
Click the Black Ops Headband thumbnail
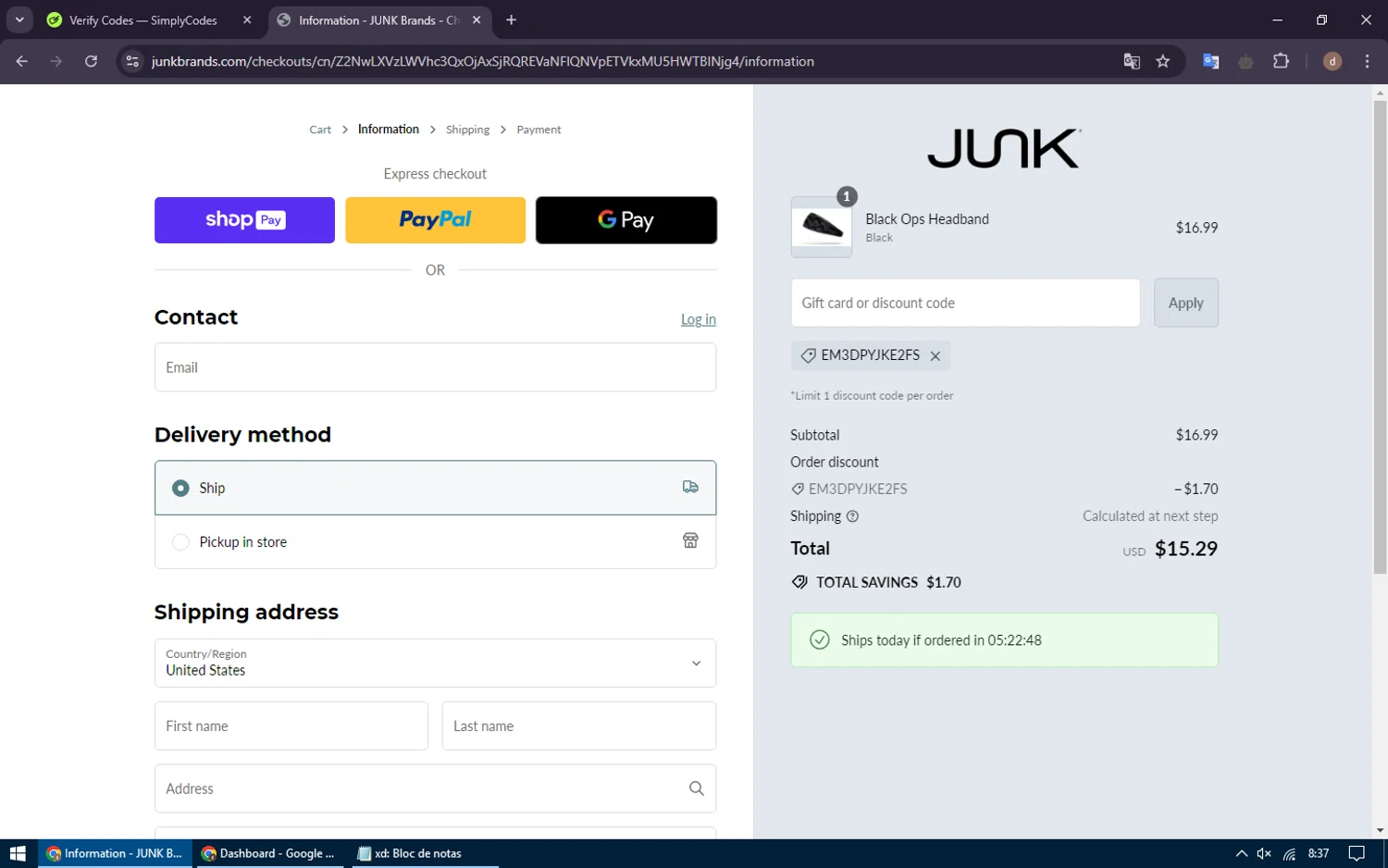coord(822,227)
